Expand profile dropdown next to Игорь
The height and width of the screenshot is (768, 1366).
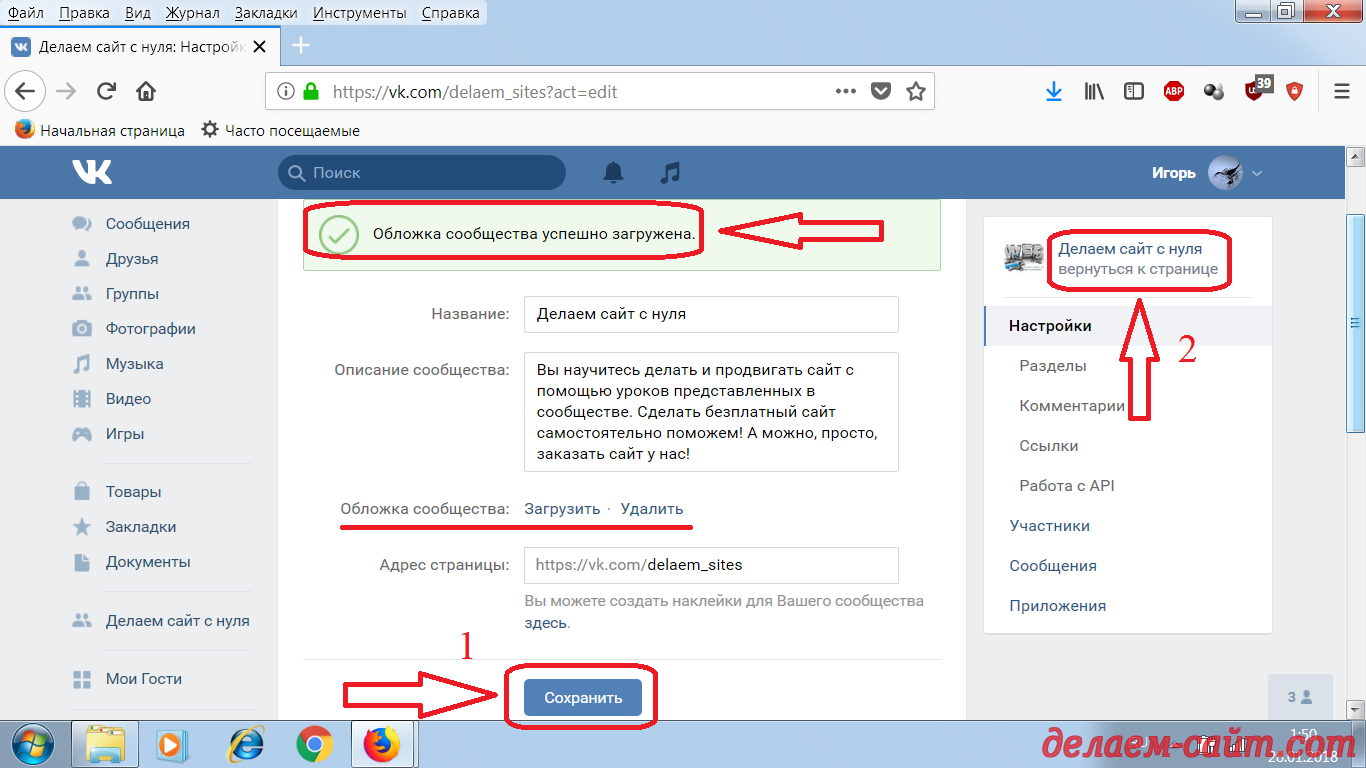[x=1257, y=173]
